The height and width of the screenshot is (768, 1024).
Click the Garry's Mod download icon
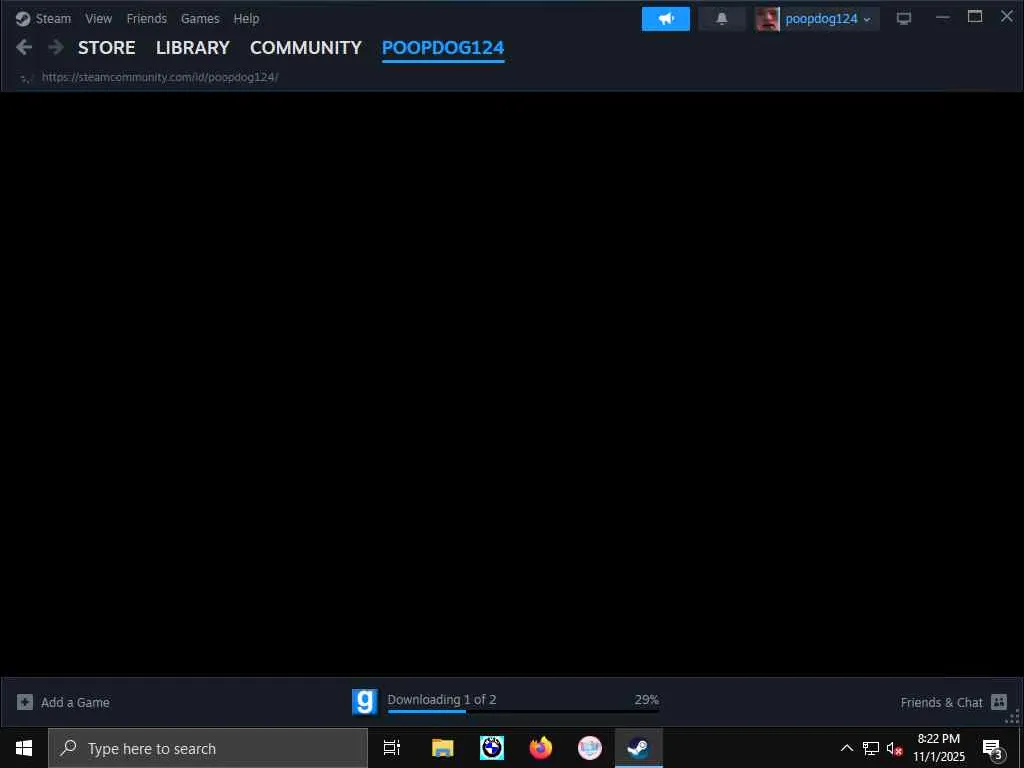pyautogui.click(x=364, y=702)
